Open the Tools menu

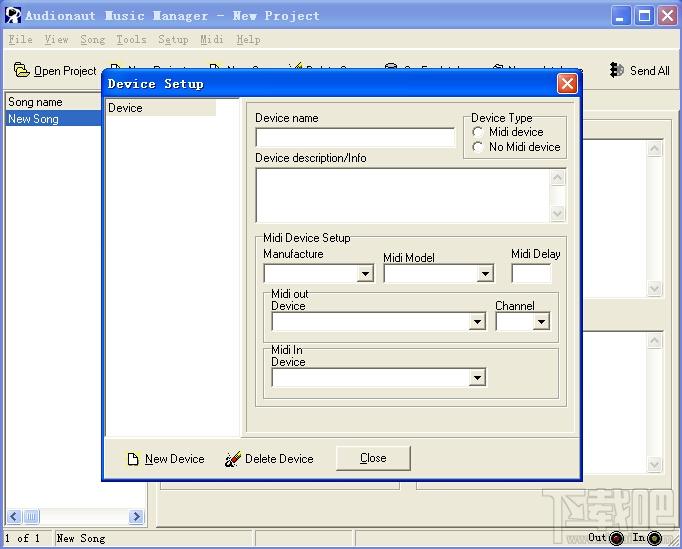131,40
